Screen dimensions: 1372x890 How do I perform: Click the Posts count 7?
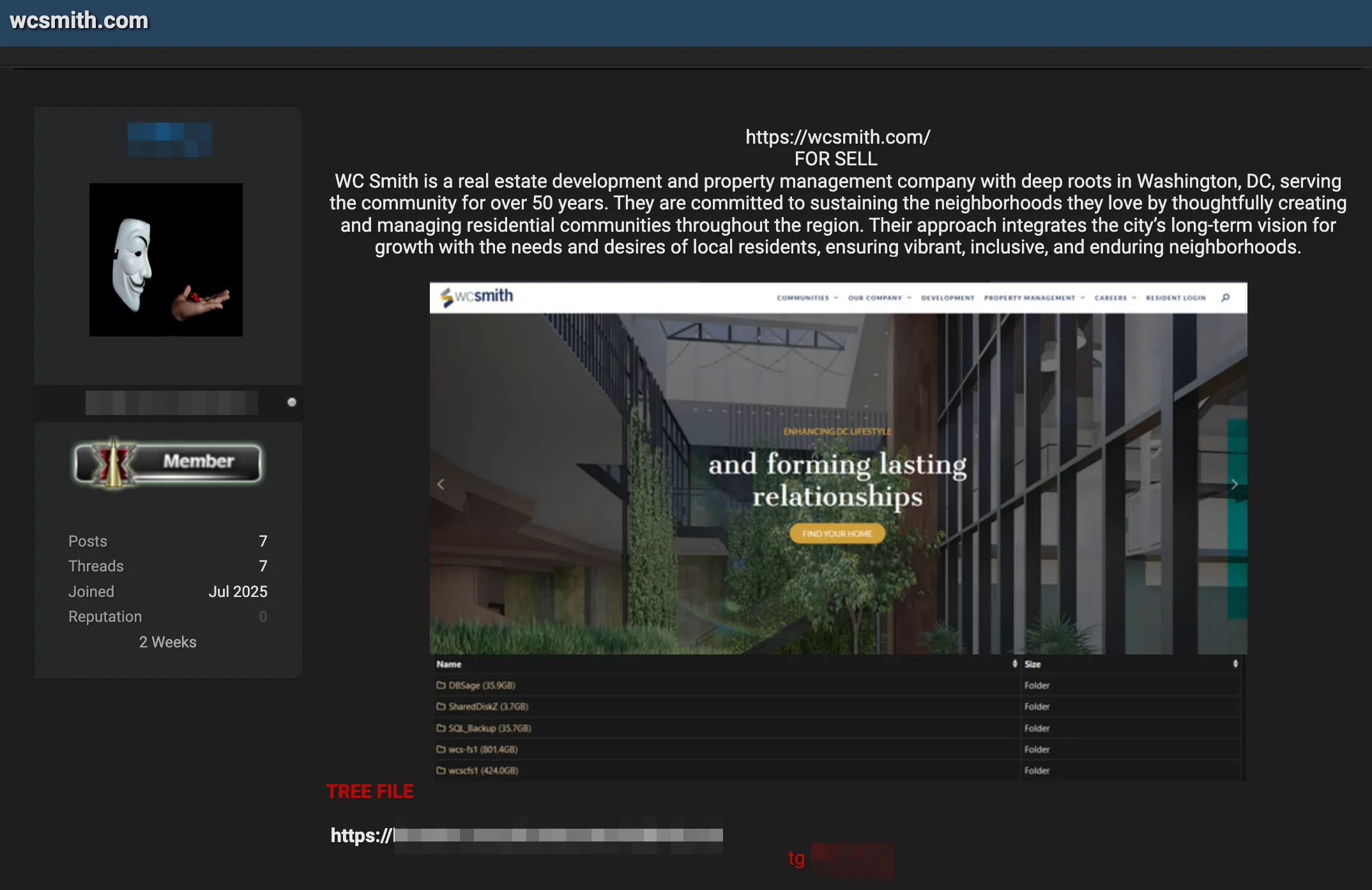263,541
